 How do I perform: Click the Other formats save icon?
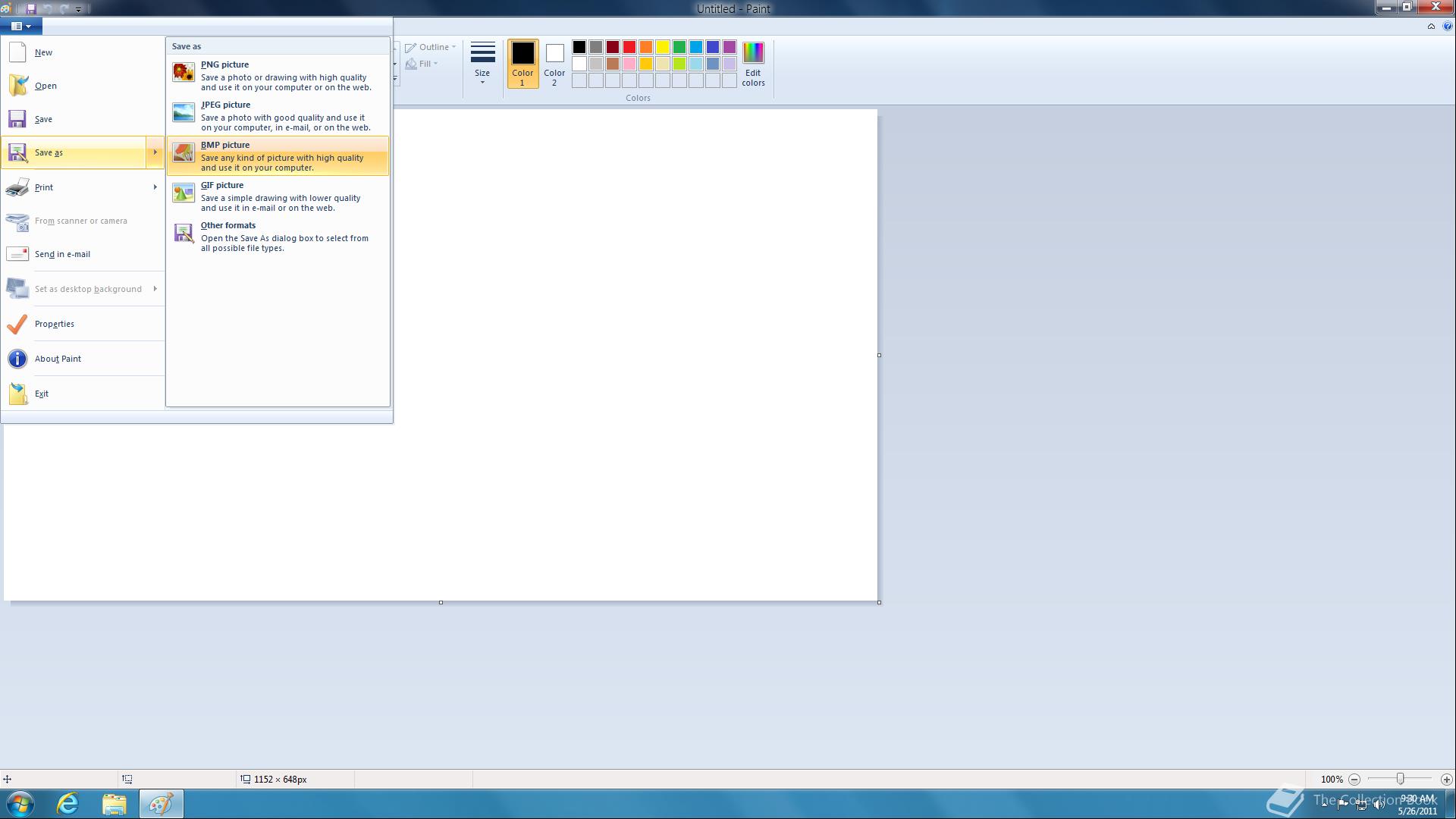183,233
